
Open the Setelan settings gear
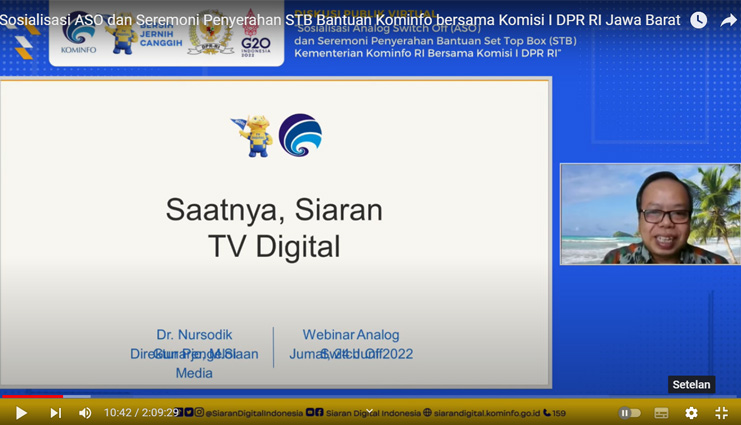point(691,413)
